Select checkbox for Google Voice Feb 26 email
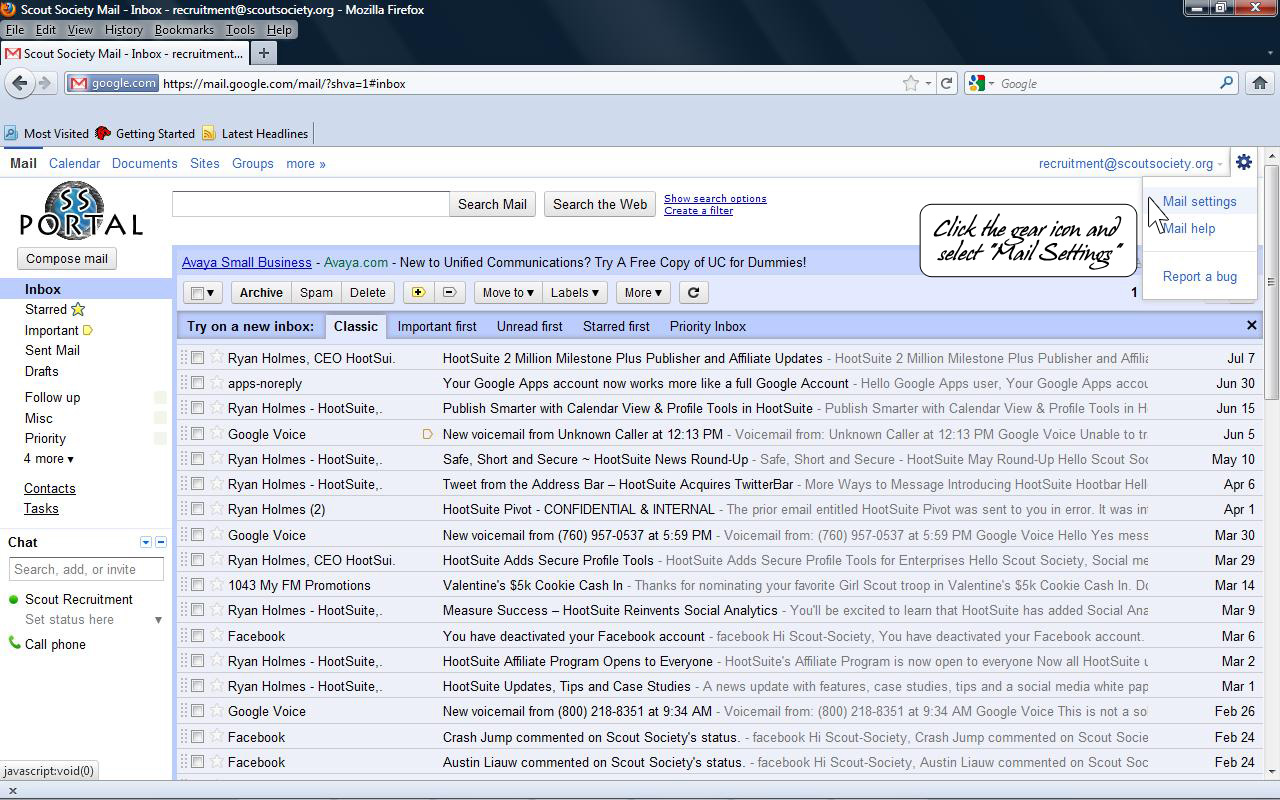This screenshot has height=800, width=1280. (198, 711)
